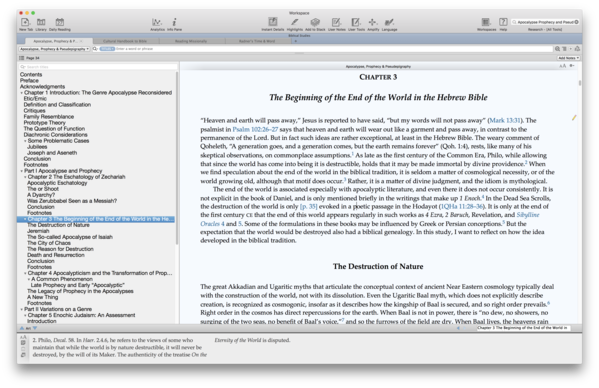Image resolution: width=599 pixels, height=388 pixels.
Task: Open a New Tab from the toolbar
Action: (x=25, y=23)
